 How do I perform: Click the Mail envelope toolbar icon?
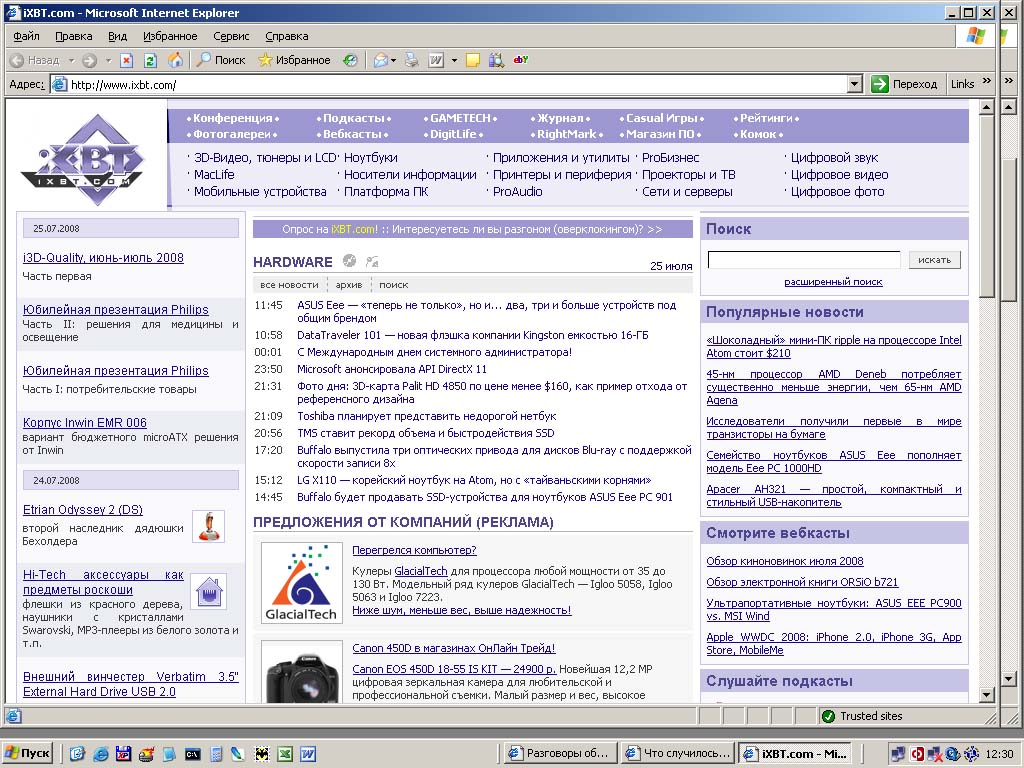[x=380, y=60]
